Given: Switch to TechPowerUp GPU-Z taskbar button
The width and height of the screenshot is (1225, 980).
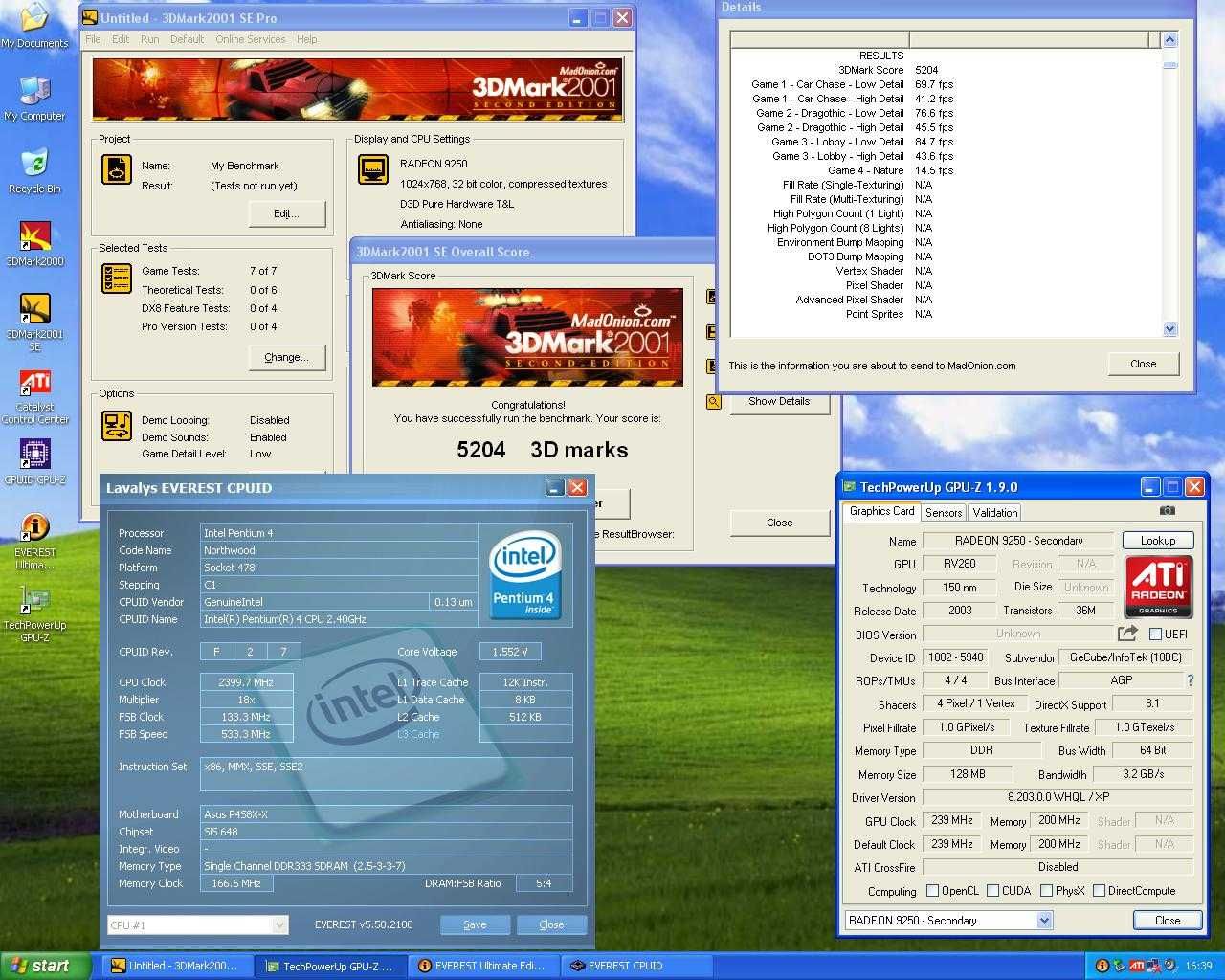Looking at the screenshot, I should pos(332,966).
